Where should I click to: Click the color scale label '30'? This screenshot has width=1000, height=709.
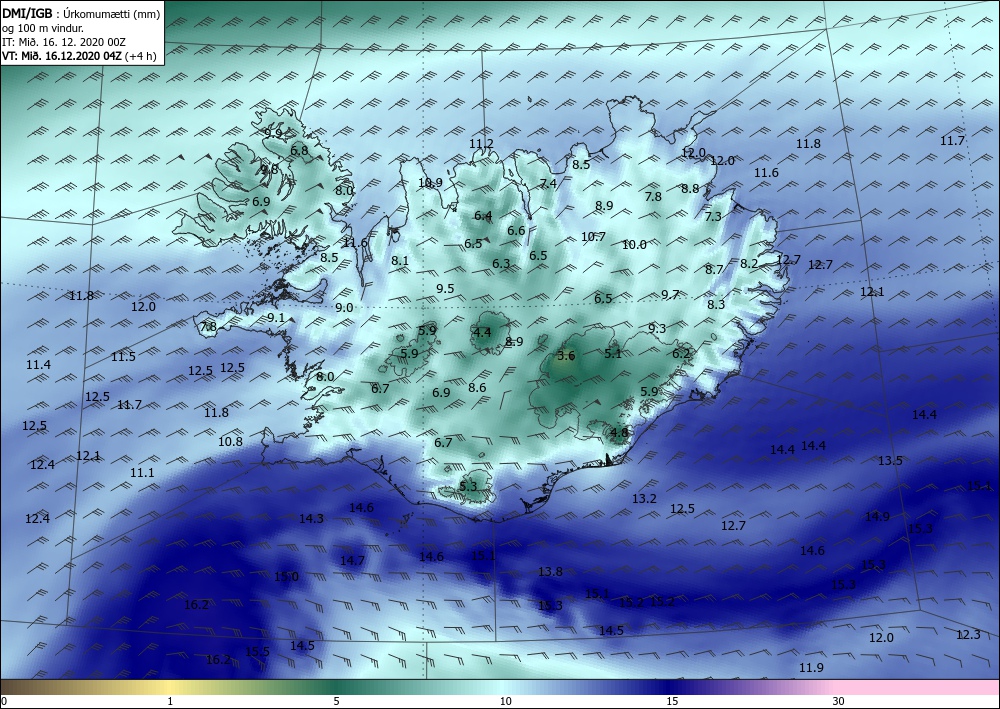838,701
